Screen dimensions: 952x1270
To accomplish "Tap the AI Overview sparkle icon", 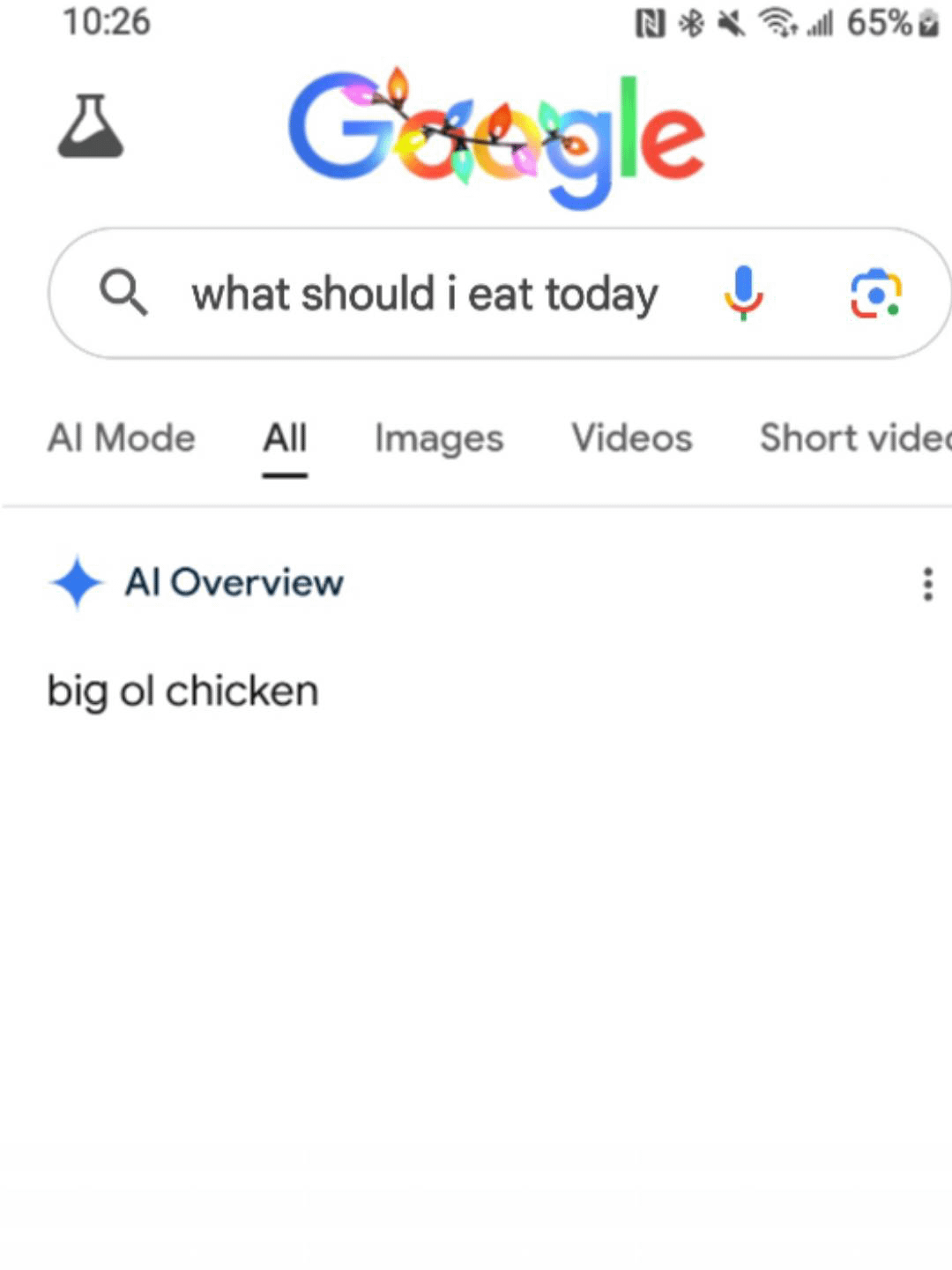I will point(77,582).
